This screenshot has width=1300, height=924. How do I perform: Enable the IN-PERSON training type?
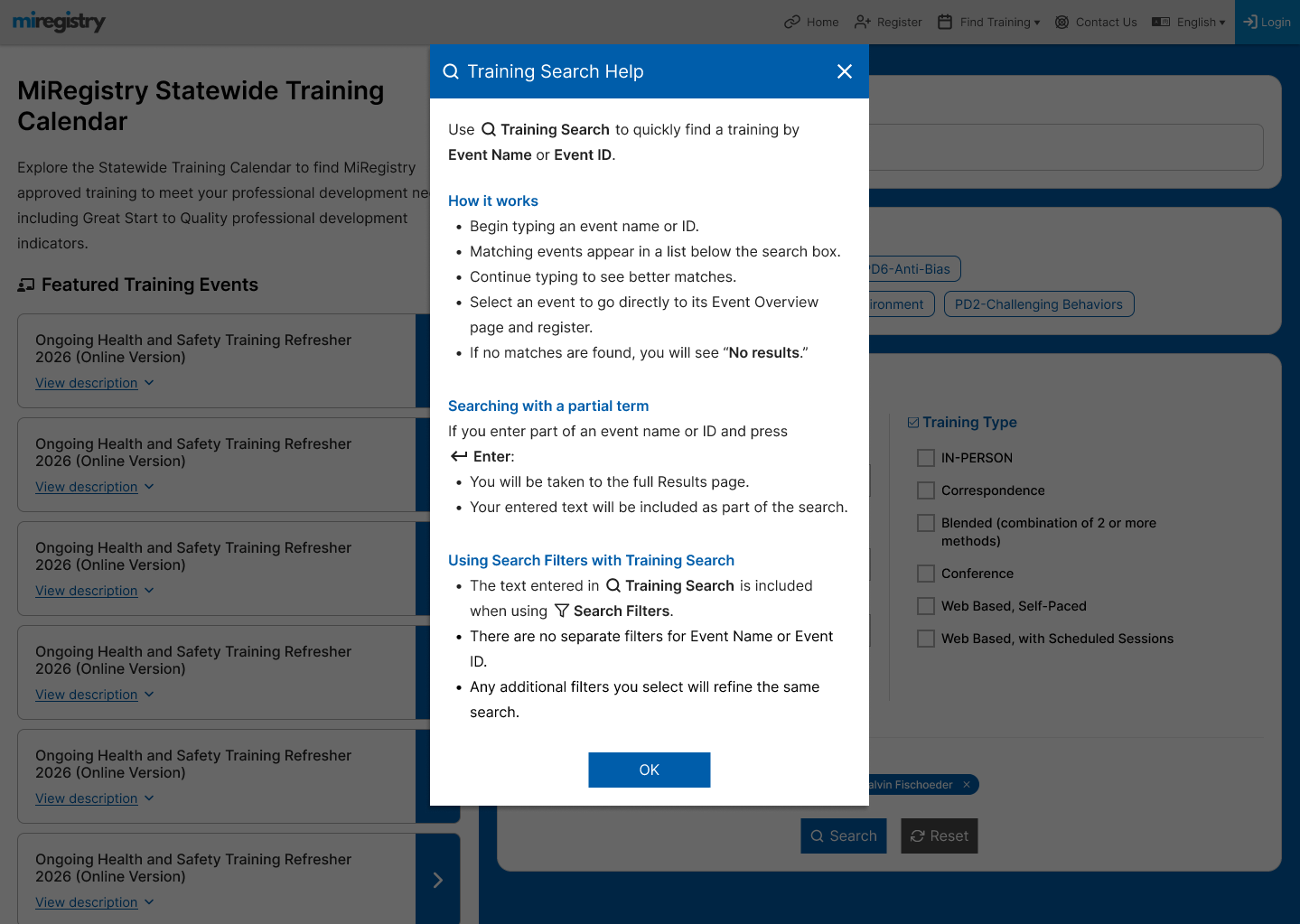click(x=925, y=458)
